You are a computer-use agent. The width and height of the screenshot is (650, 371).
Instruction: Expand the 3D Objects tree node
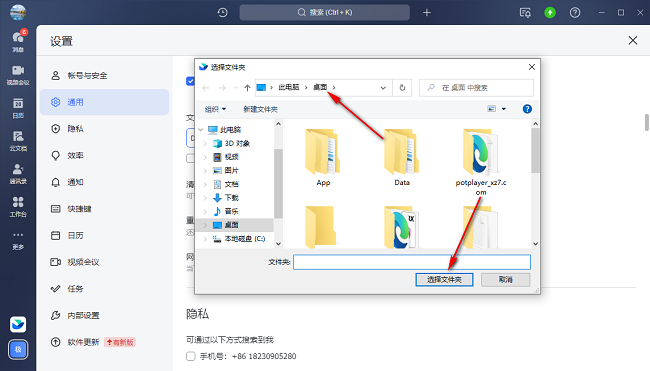coord(205,143)
